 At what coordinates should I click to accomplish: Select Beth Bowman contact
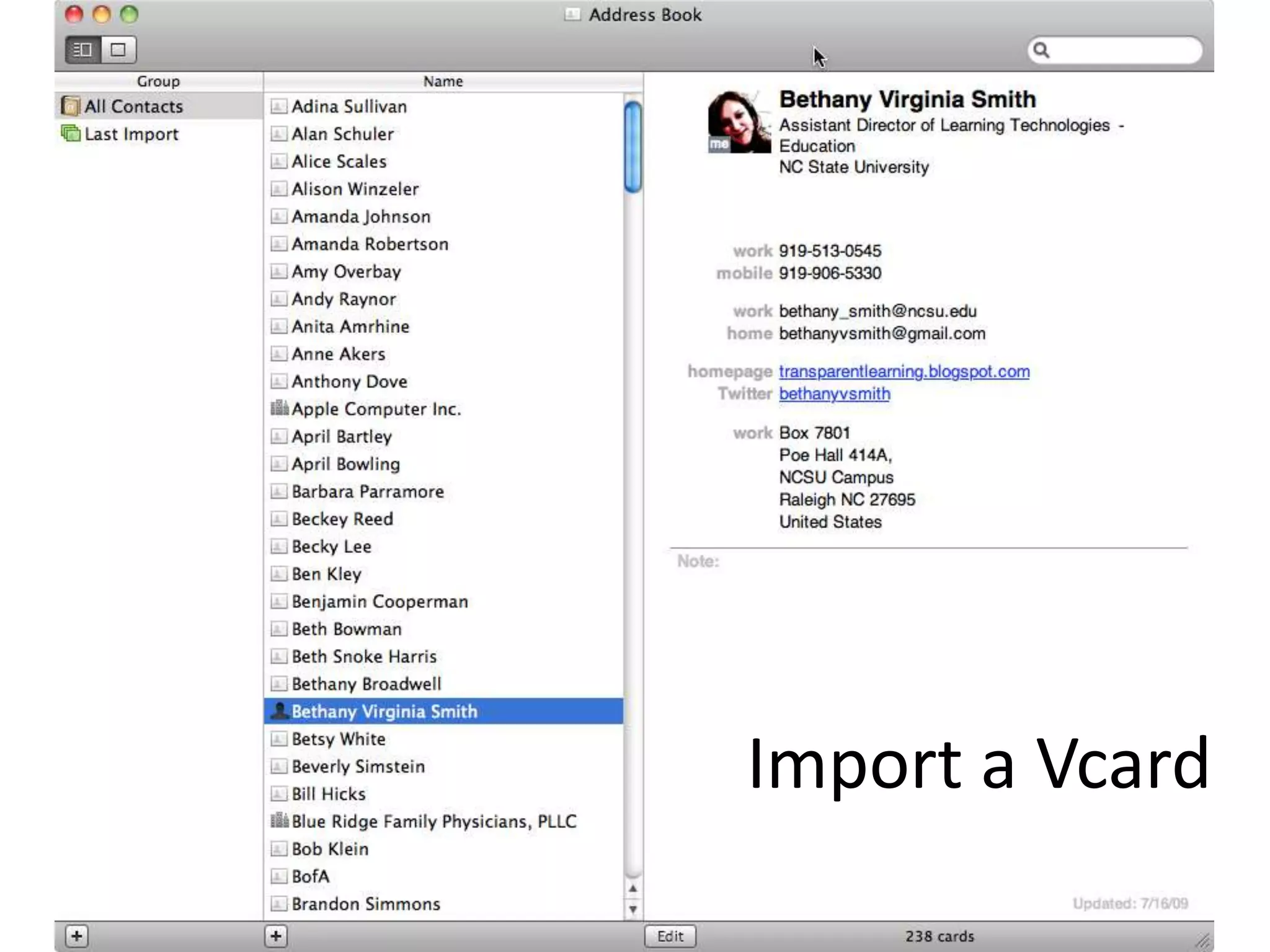pos(444,628)
